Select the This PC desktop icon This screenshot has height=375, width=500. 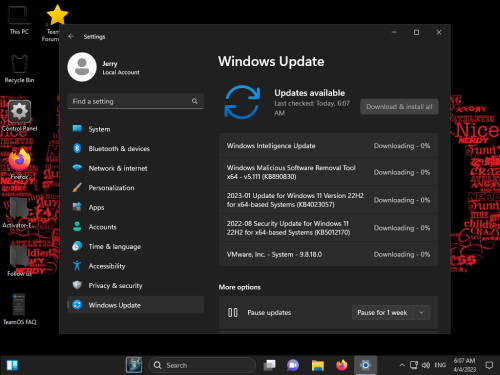click(19, 20)
